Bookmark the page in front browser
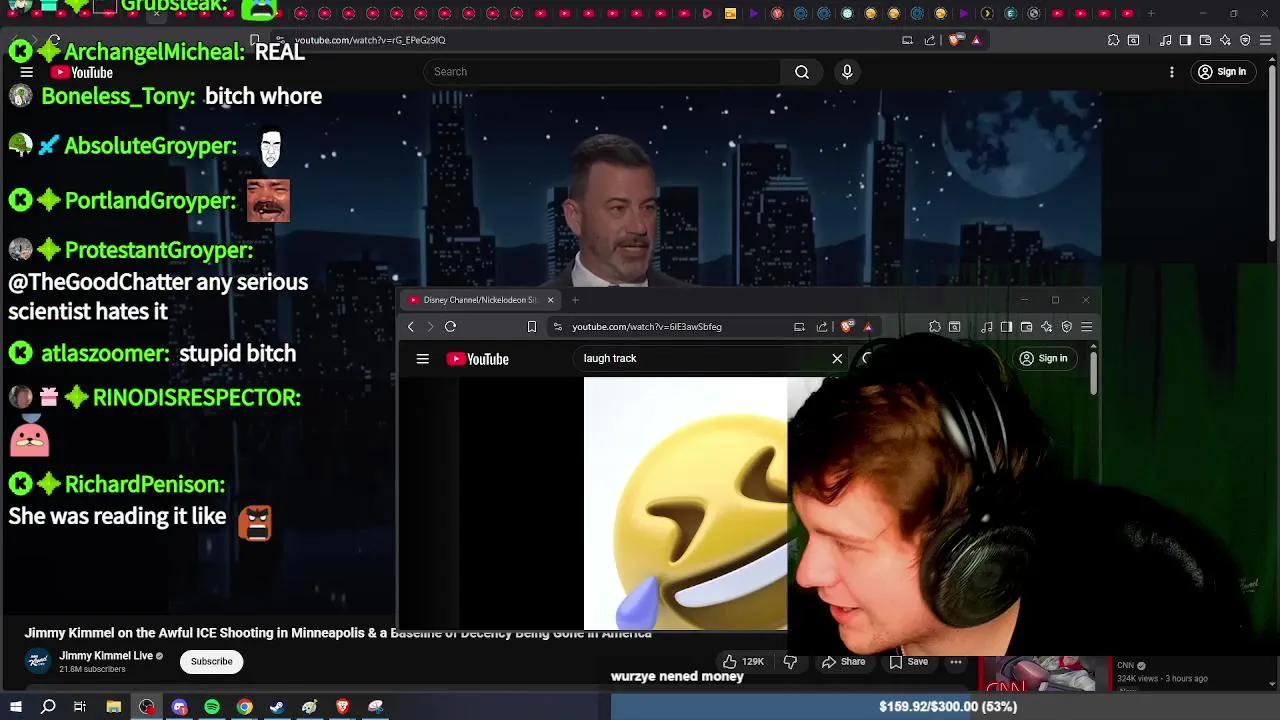The height and width of the screenshot is (720, 1280). (x=532, y=327)
